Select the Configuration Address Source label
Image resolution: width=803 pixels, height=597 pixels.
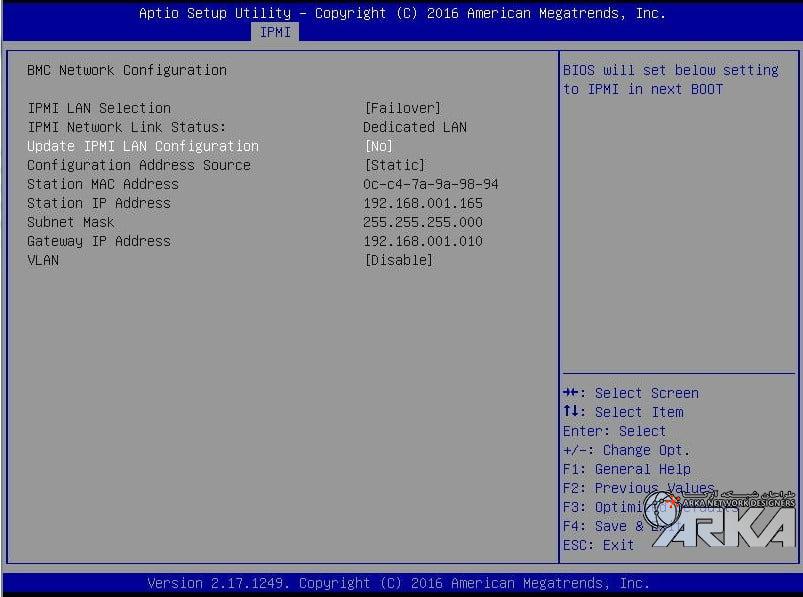(139, 165)
